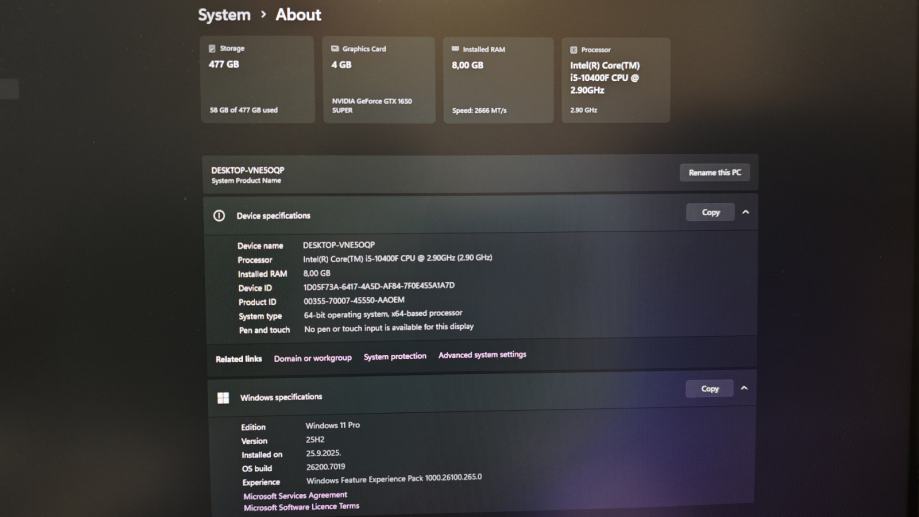Click the '58 GB of 477 GB used' text

pos(244,110)
